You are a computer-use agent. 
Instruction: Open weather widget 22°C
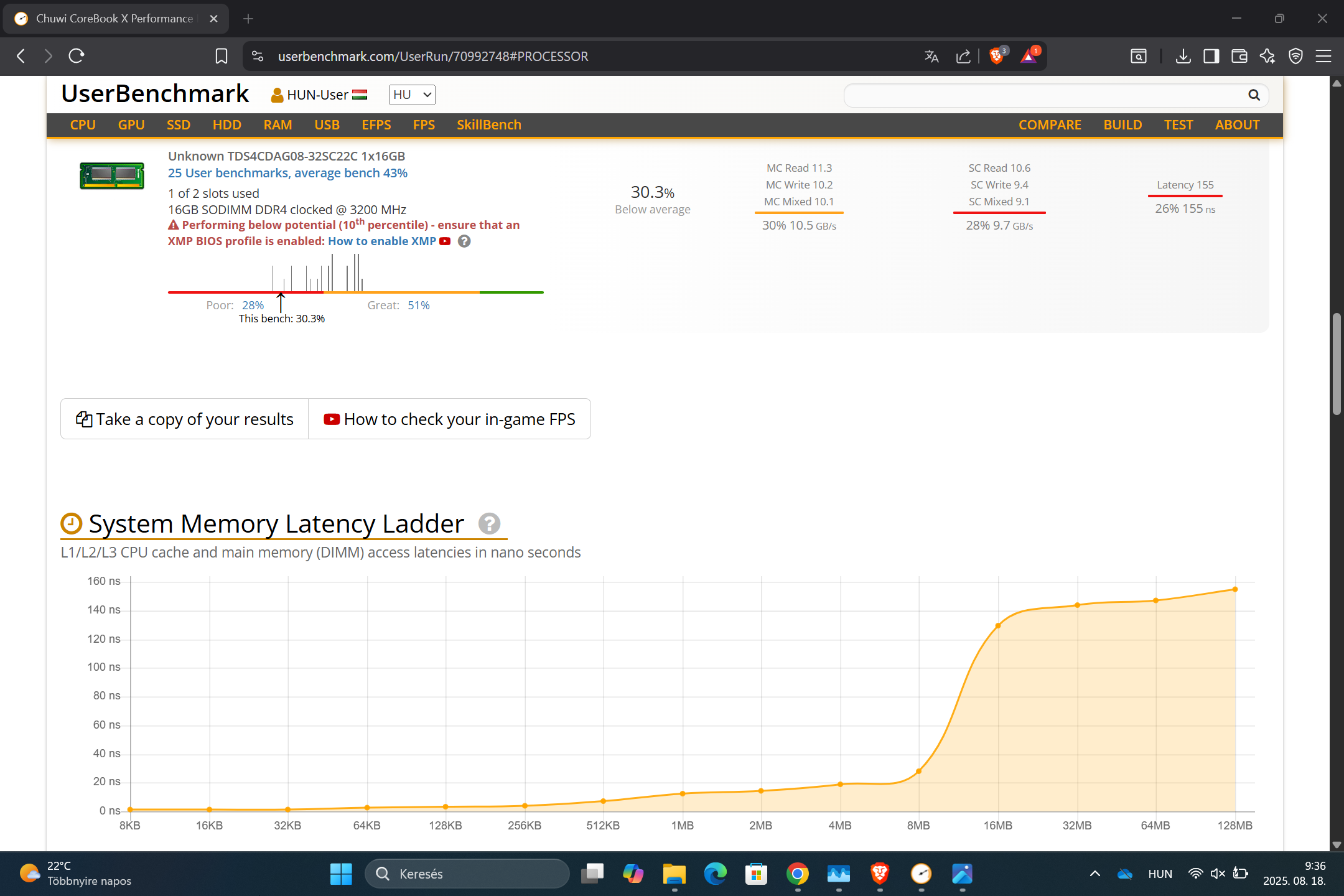click(75, 874)
